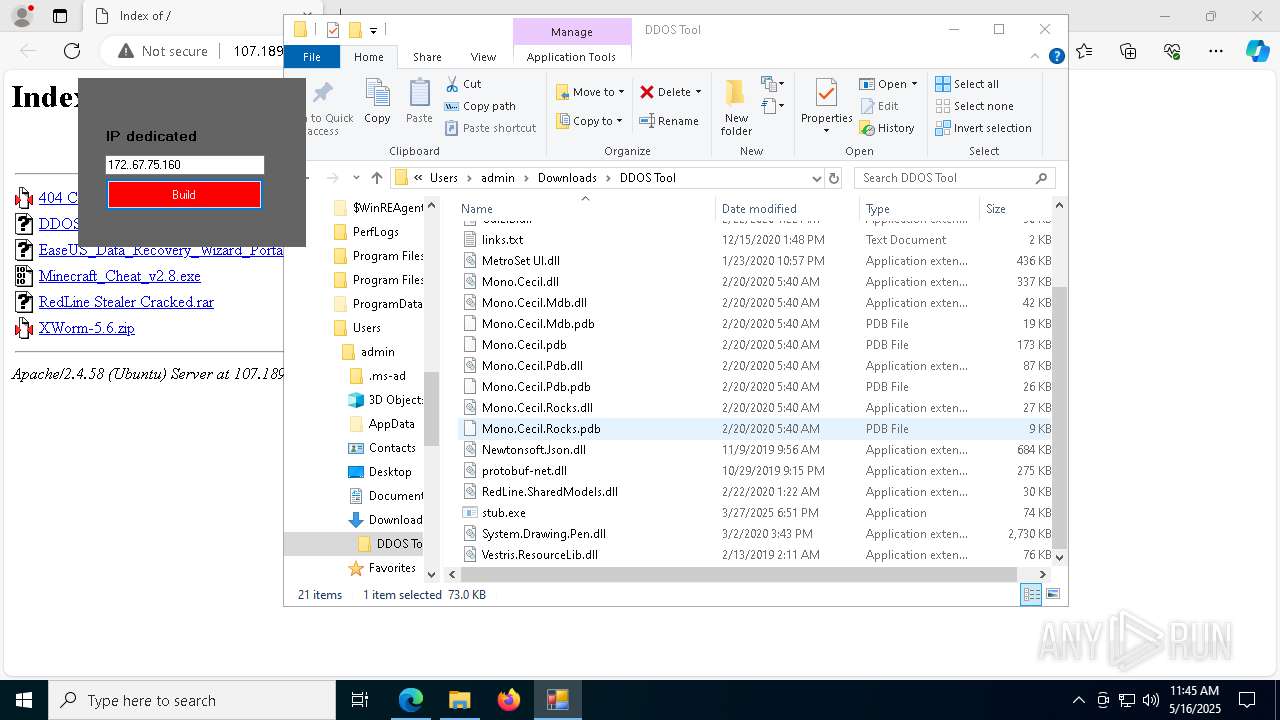The image size is (1280, 720).
Task: Click the taskbar search box
Action: [x=192, y=700]
